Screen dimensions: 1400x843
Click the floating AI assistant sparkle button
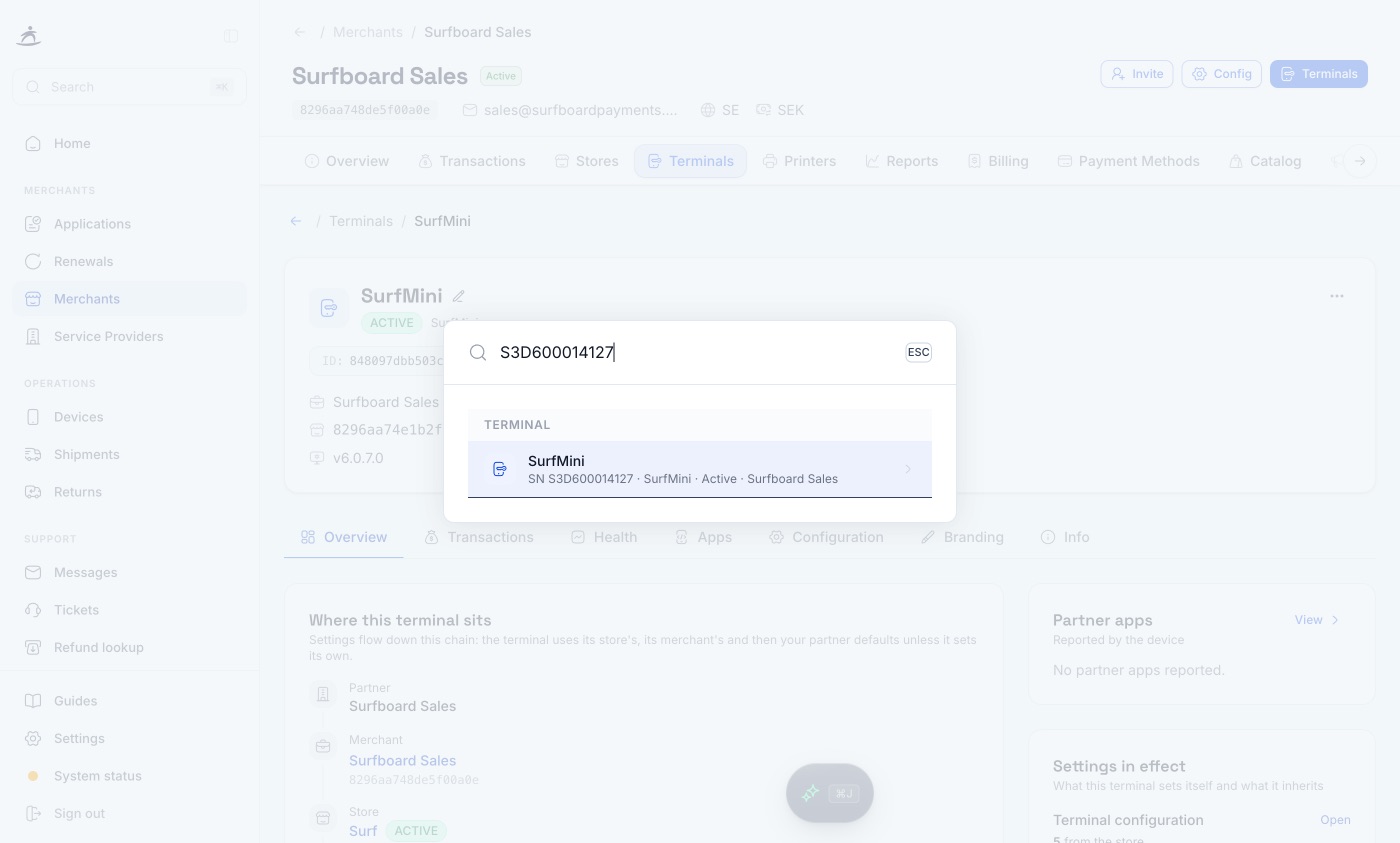point(830,793)
